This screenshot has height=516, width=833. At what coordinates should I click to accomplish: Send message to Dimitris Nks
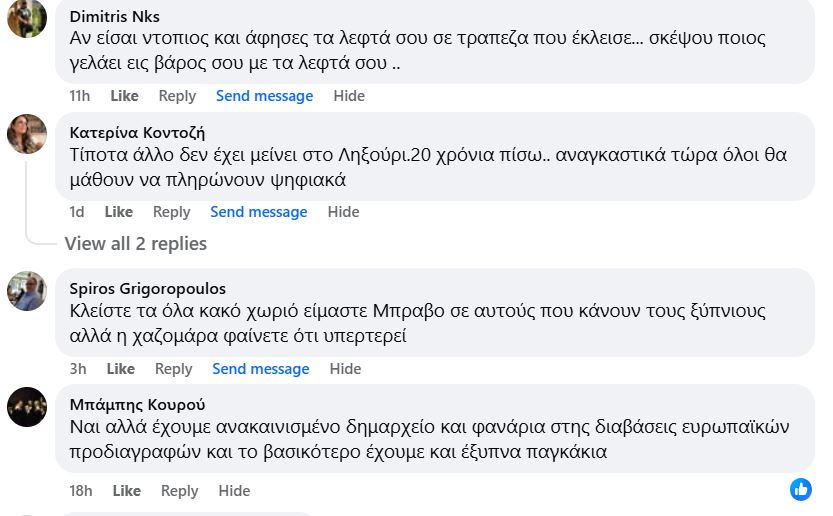click(x=264, y=96)
